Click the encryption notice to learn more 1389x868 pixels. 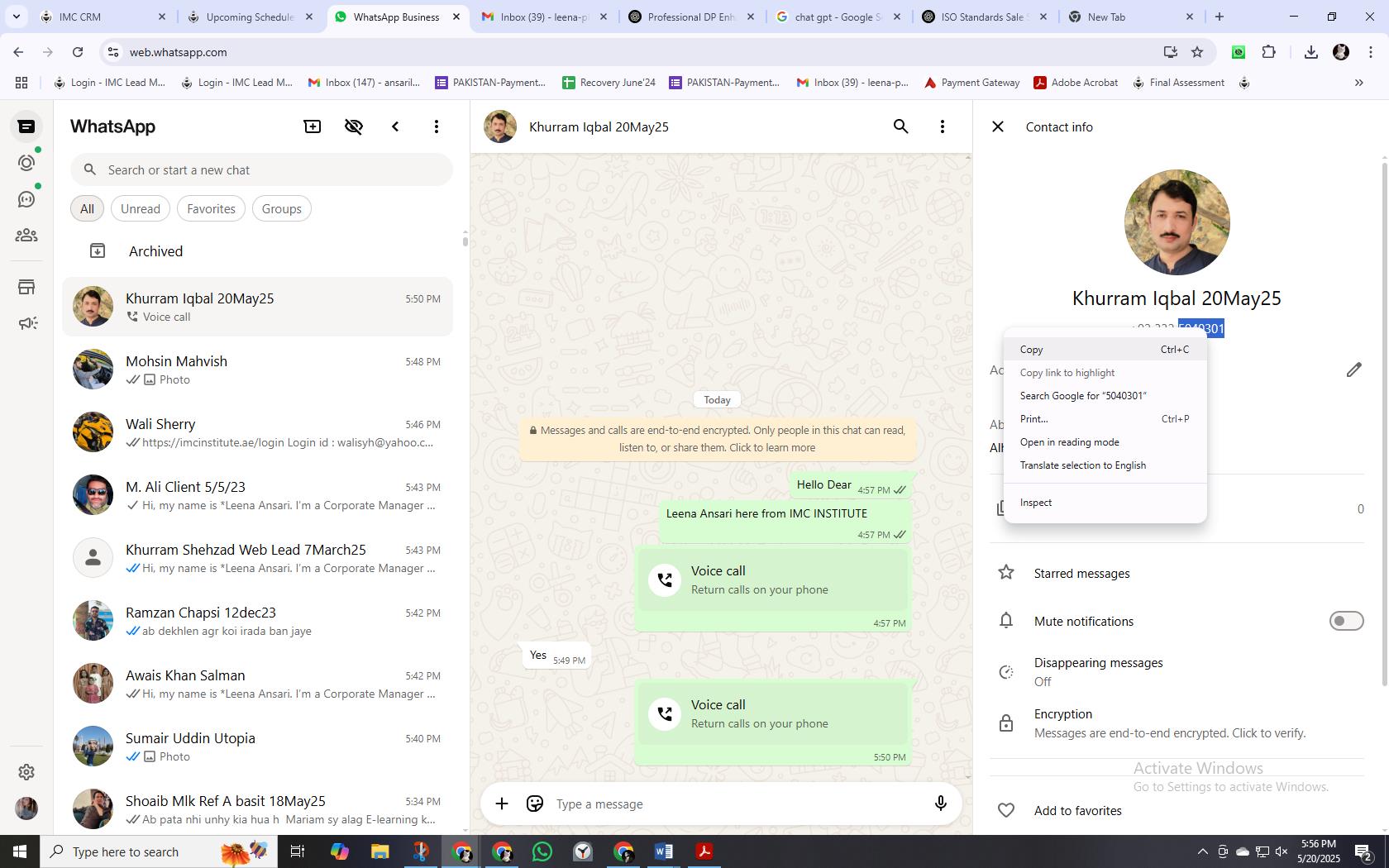[718, 439]
